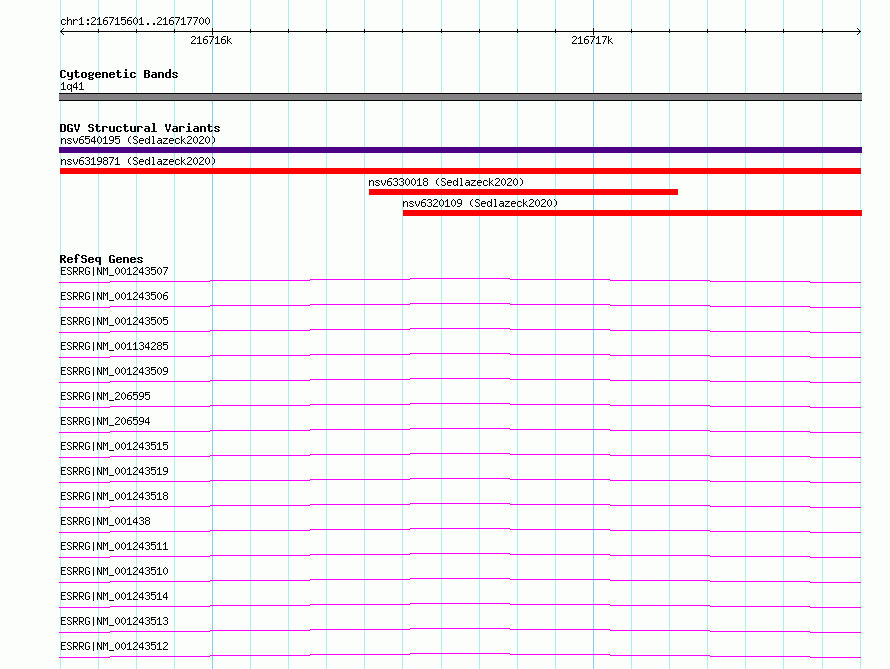This screenshot has width=890, height=669.
Task: Click the purple nsv6540195 variant bar
Action: pyautogui.click(x=460, y=150)
